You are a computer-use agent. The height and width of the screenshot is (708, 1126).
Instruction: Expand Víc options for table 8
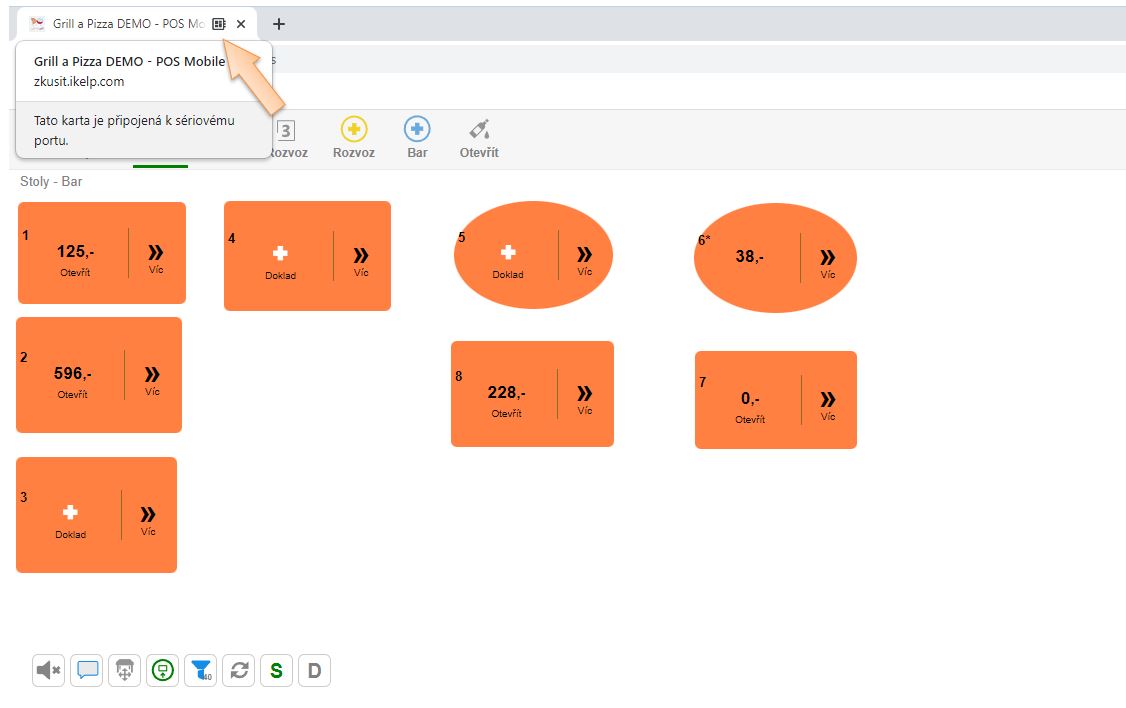pos(584,397)
